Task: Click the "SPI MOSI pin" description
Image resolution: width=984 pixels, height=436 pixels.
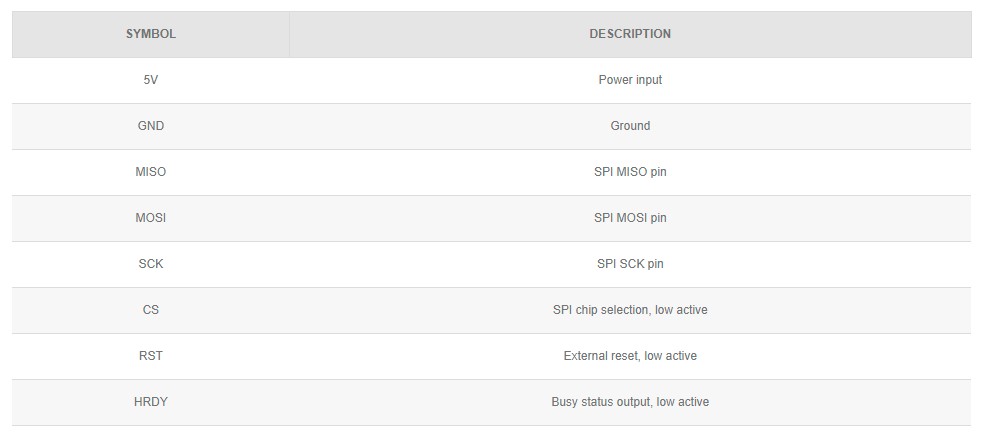Action: pyautogui.click(x=630, y=218)
